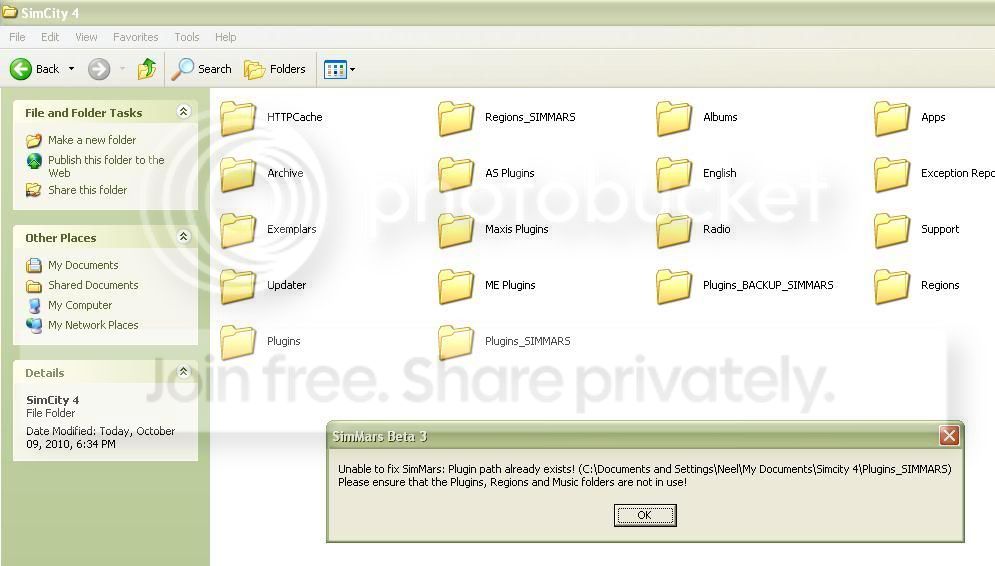Screen dimensions: 995x566
Task: Open the View menu
Action: click(x=86, y=37)
